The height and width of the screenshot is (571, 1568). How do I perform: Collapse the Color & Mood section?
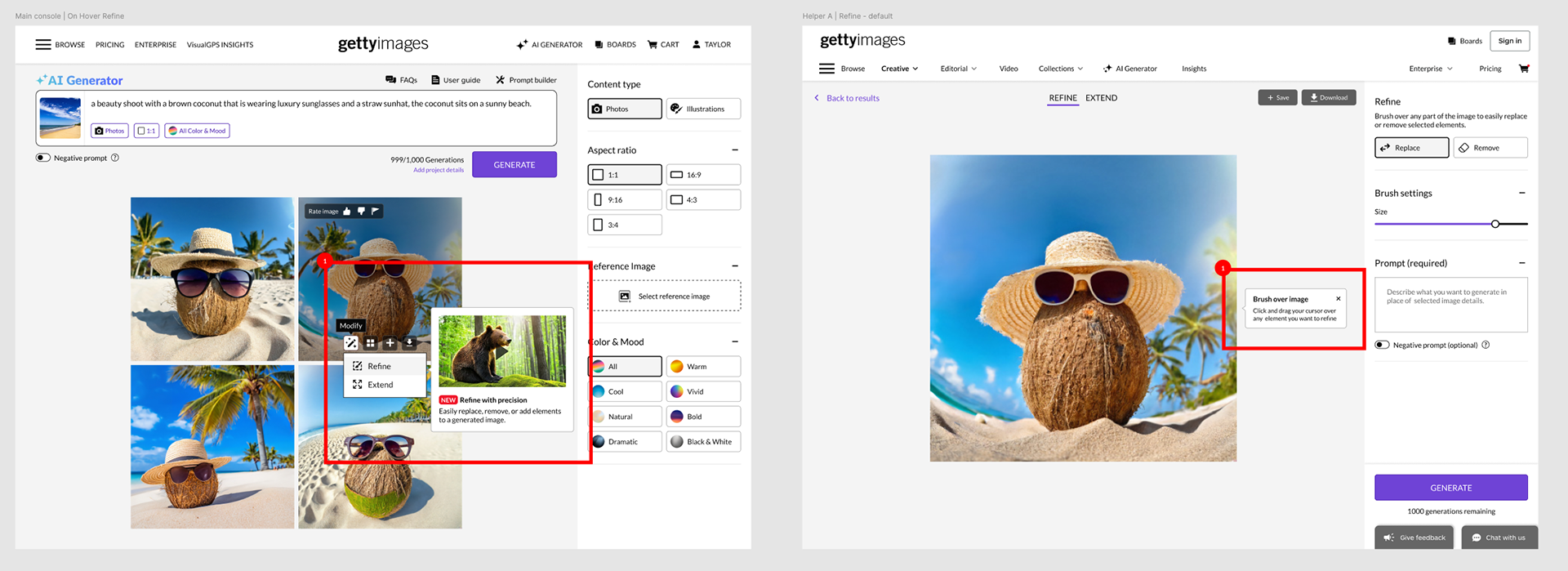pos(735,342)
